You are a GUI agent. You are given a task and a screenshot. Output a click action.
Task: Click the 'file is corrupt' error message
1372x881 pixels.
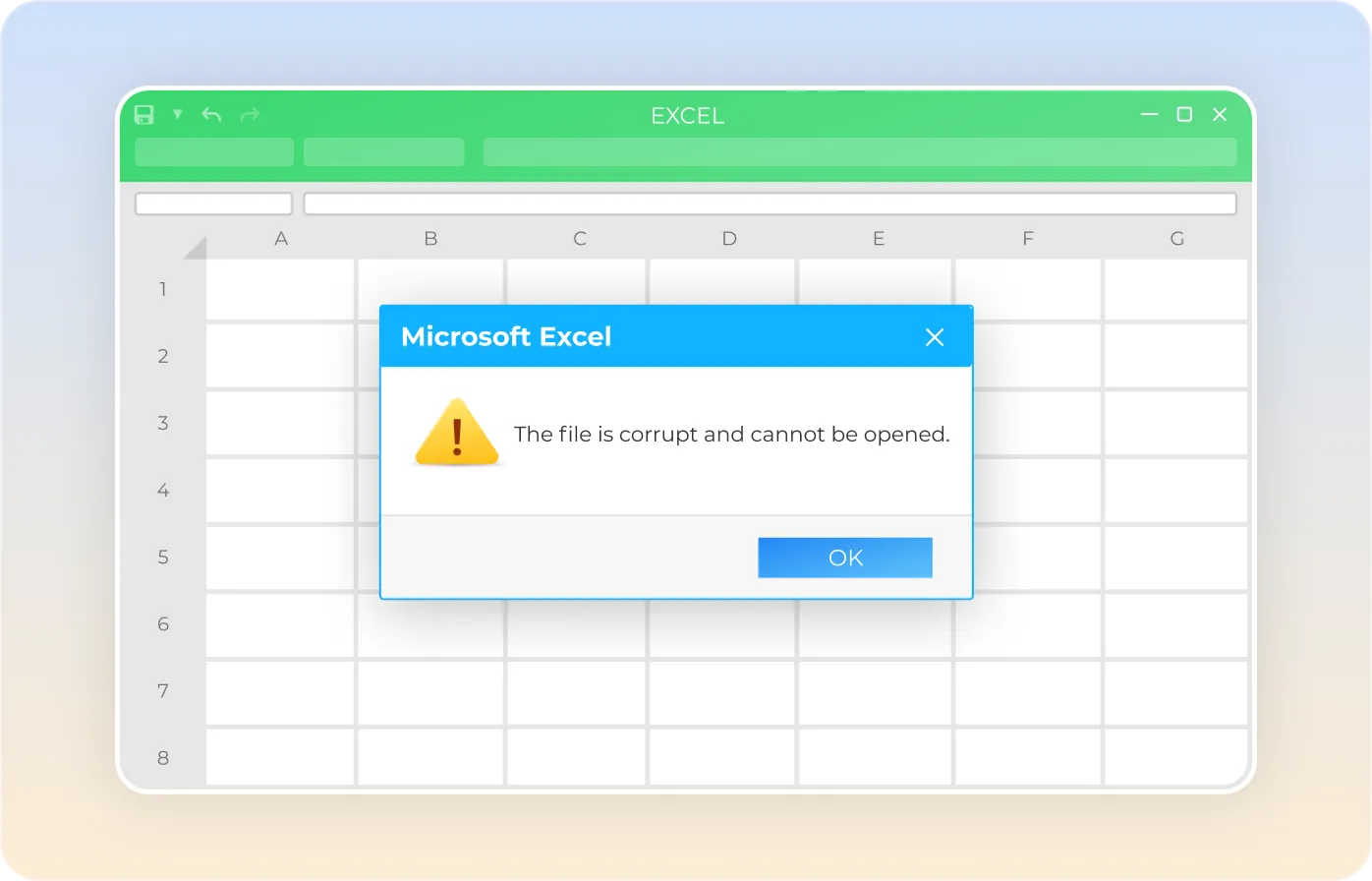click(732, 435)
